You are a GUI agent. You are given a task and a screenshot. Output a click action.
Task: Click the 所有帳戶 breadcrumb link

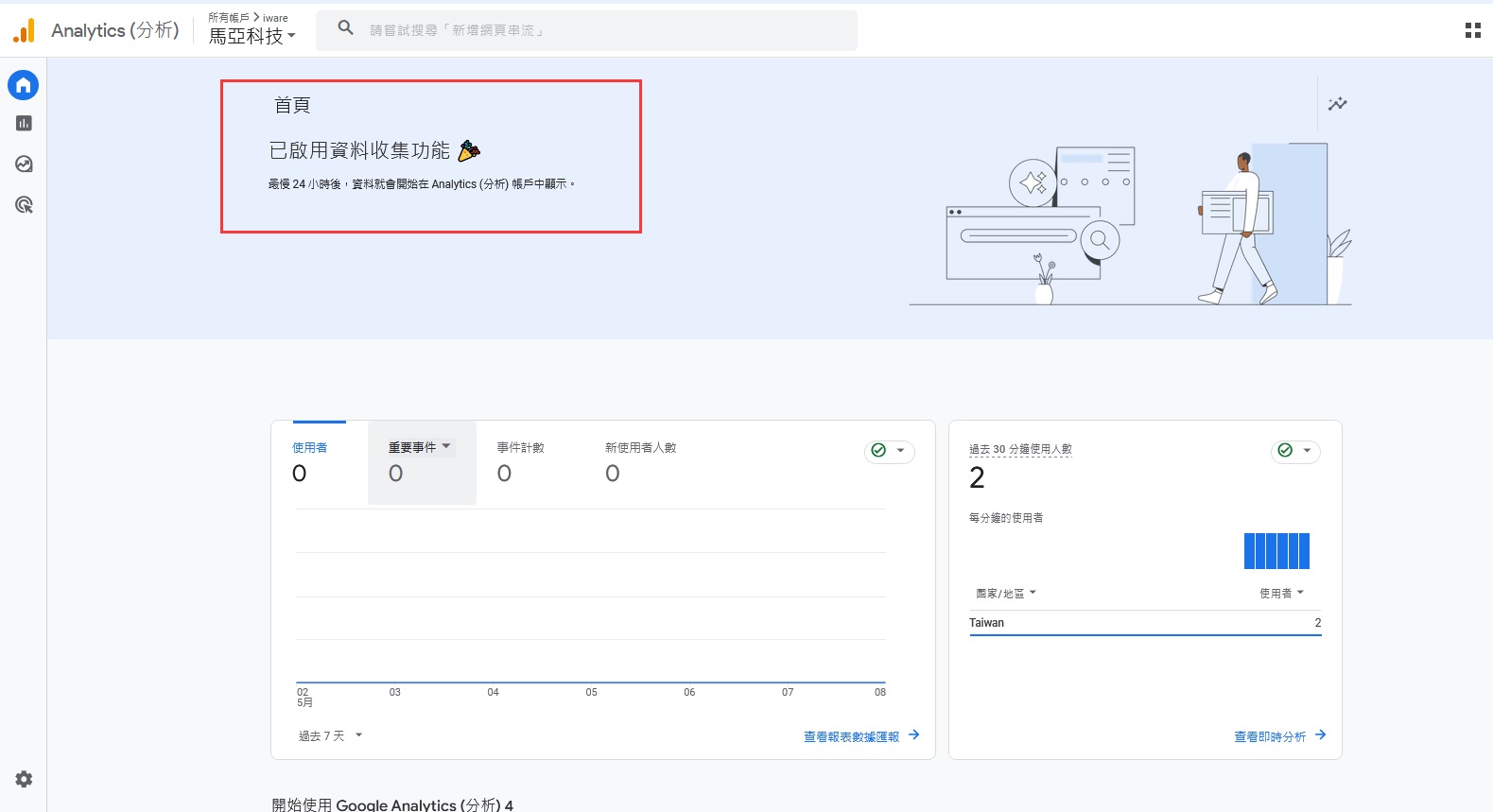point(229,17)
